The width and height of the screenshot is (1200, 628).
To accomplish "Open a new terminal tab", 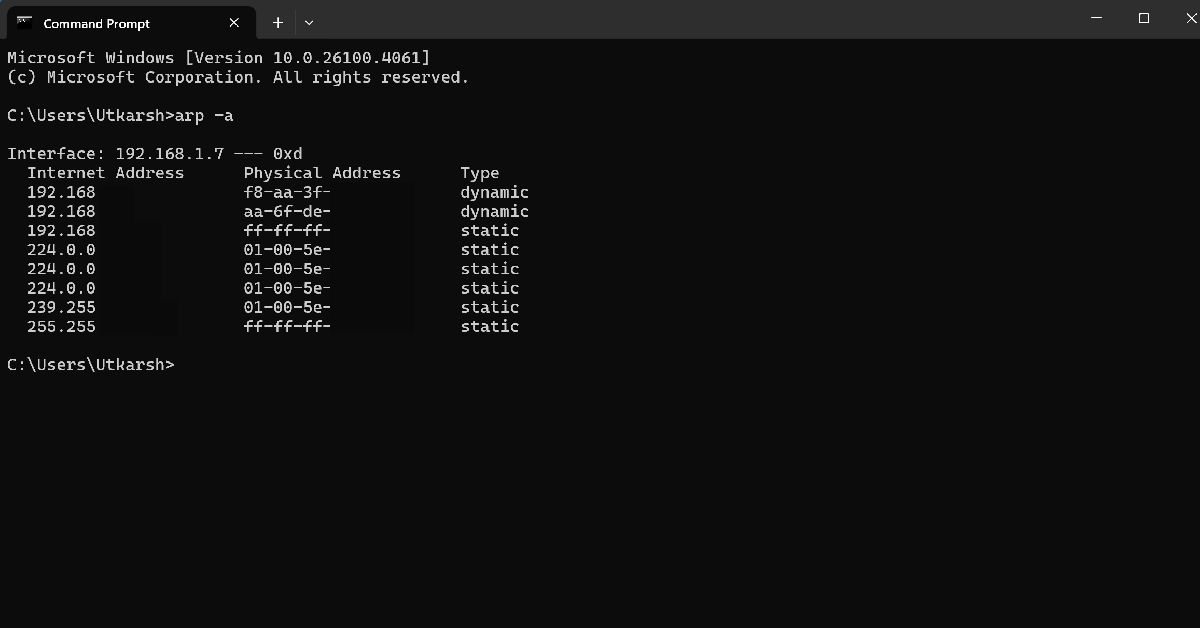I will point(278,22).
